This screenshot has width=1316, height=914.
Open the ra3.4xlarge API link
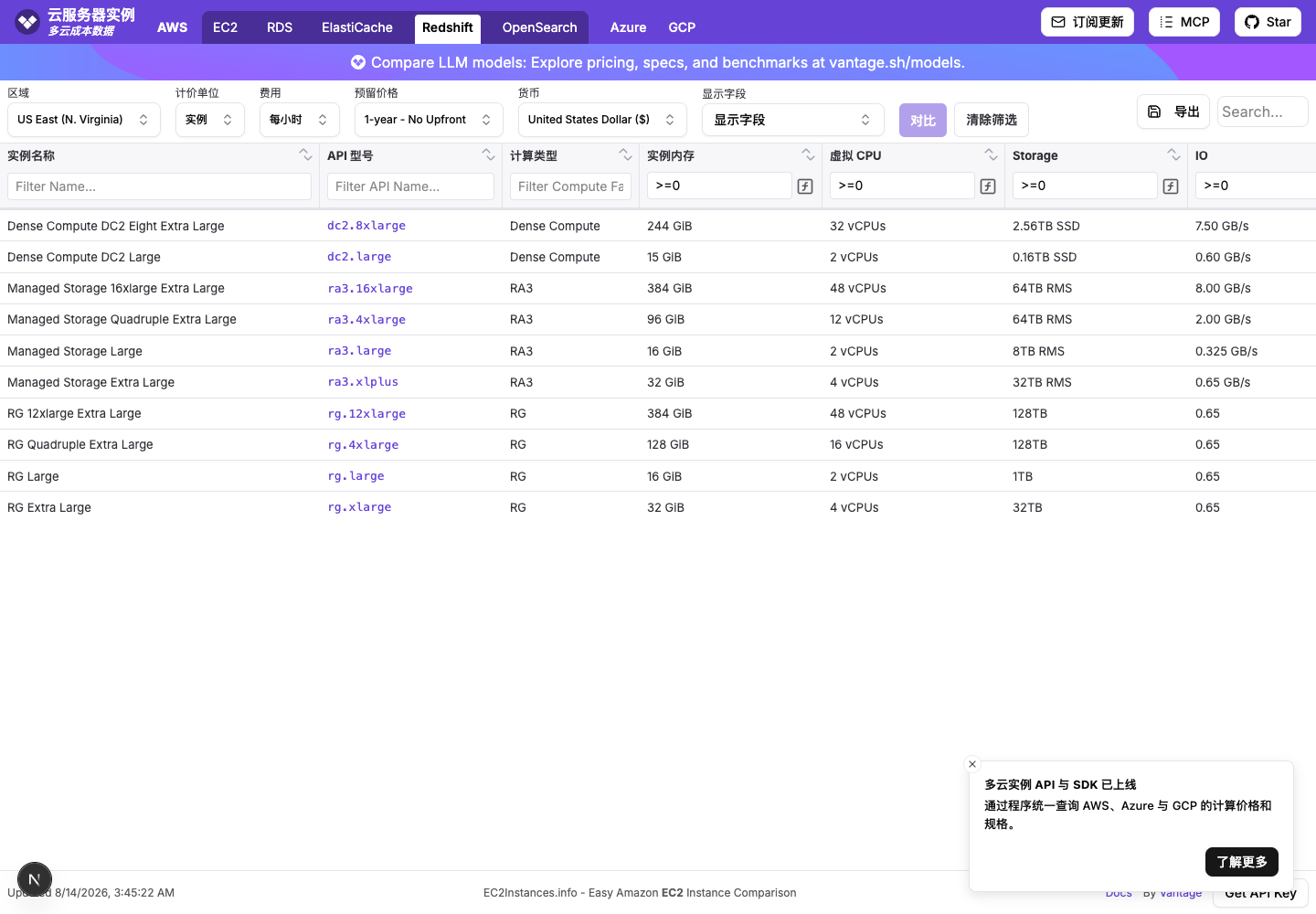(x=366, y=319)
